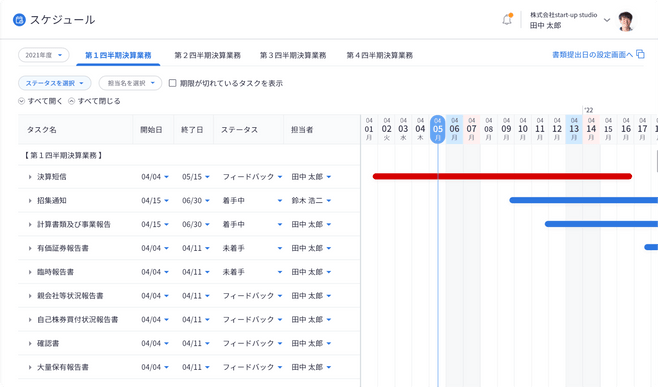The image size is (658, 387).
Task: Click the blue 招集通知 Gantt bar
Action: 584,200
